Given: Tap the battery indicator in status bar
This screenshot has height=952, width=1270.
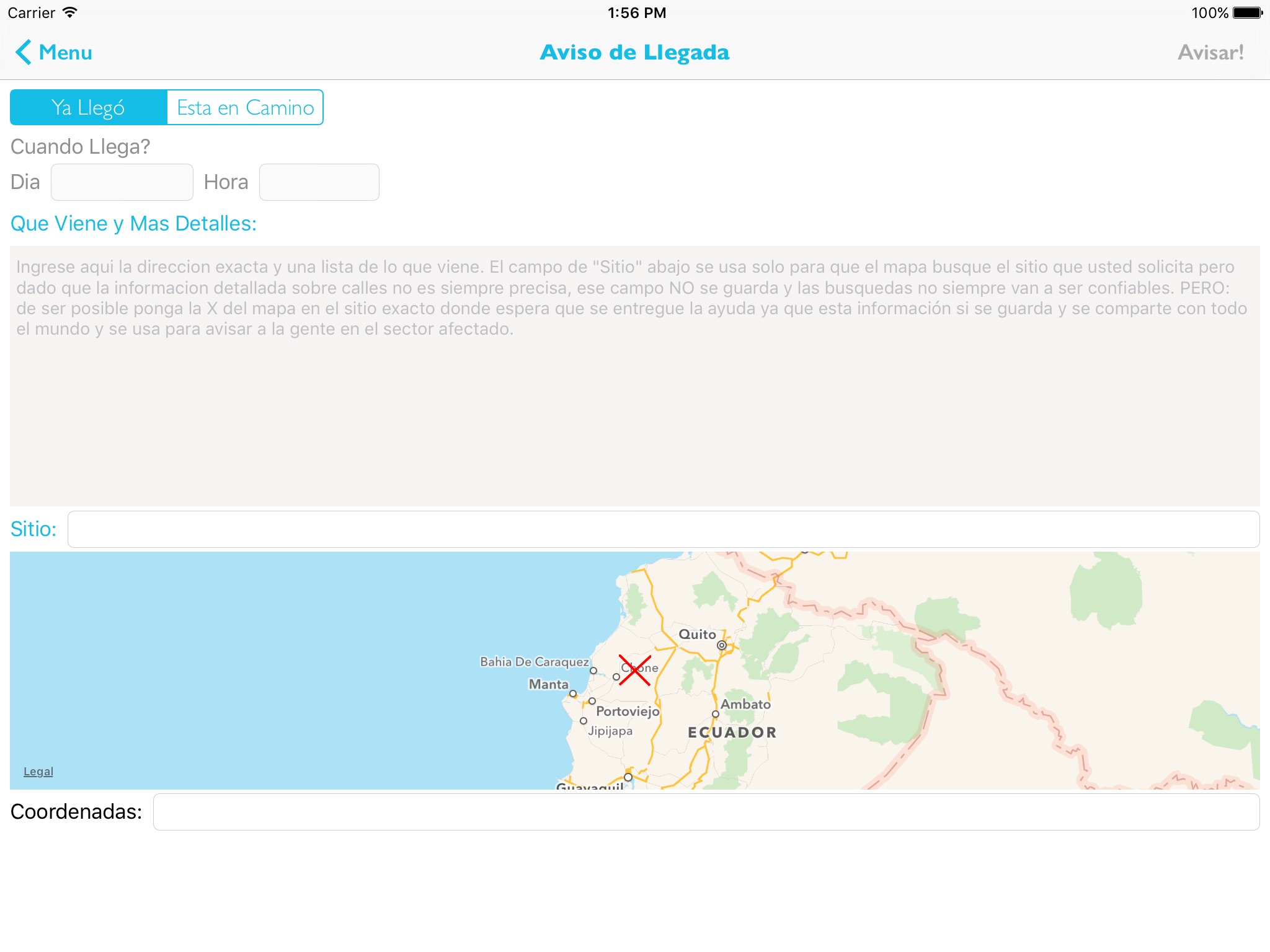Looking at the screenshot, I should pos(1247,13).
